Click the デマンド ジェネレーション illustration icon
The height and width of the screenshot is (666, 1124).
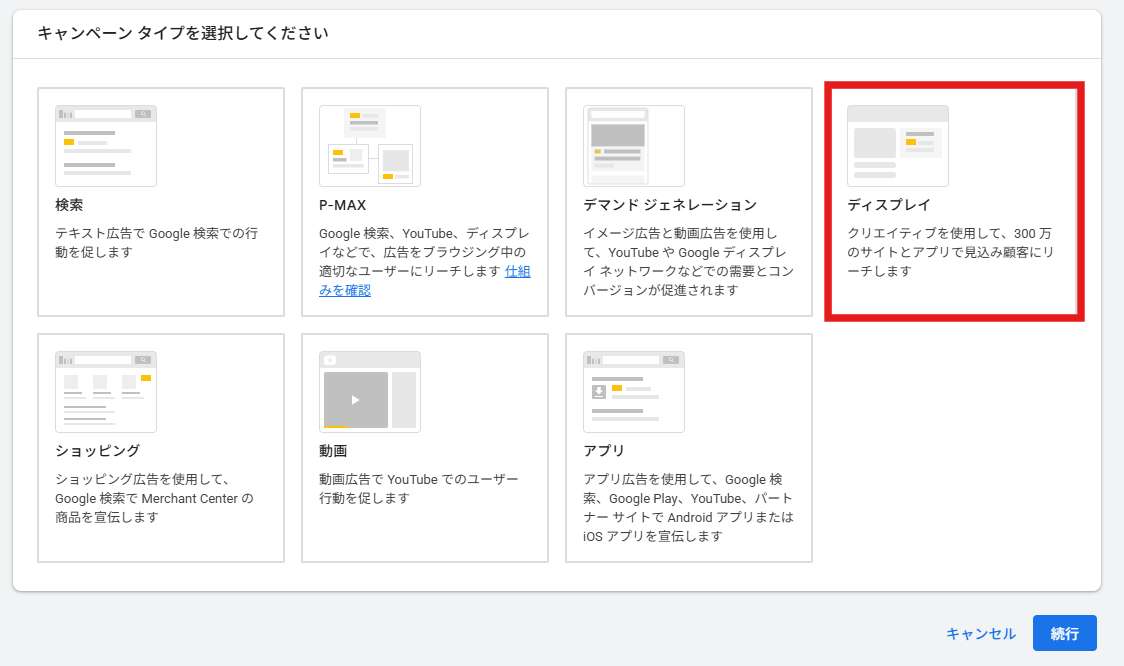pos(633,146)
